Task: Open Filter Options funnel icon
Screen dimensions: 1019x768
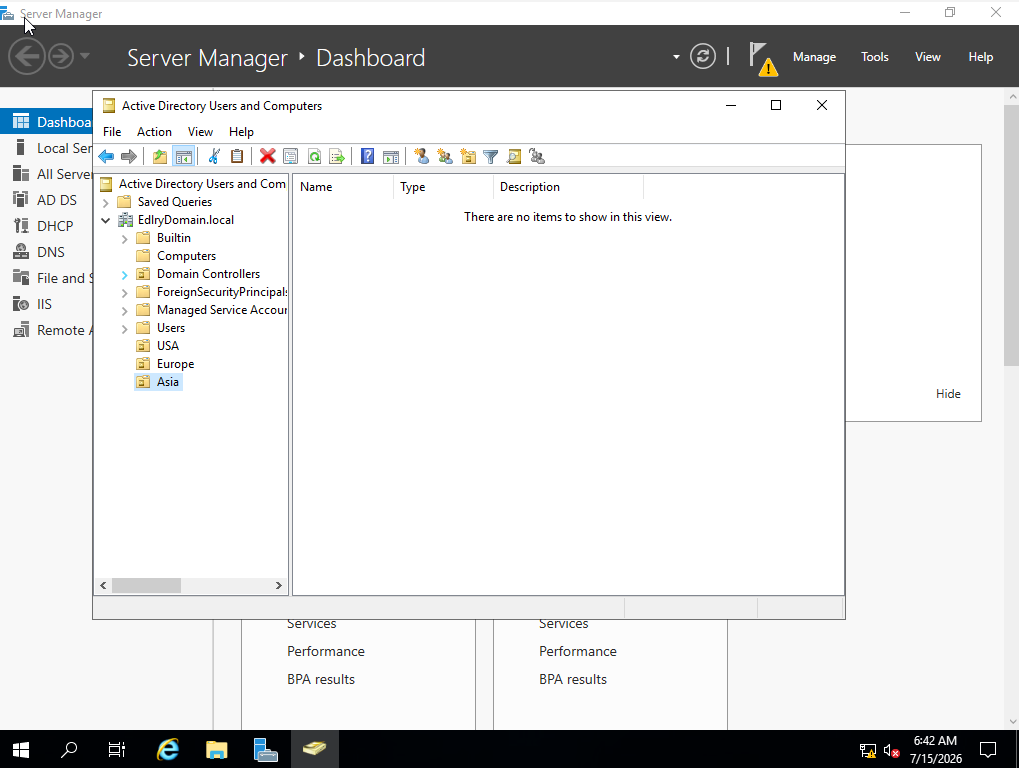Action: tap(491, 157)
